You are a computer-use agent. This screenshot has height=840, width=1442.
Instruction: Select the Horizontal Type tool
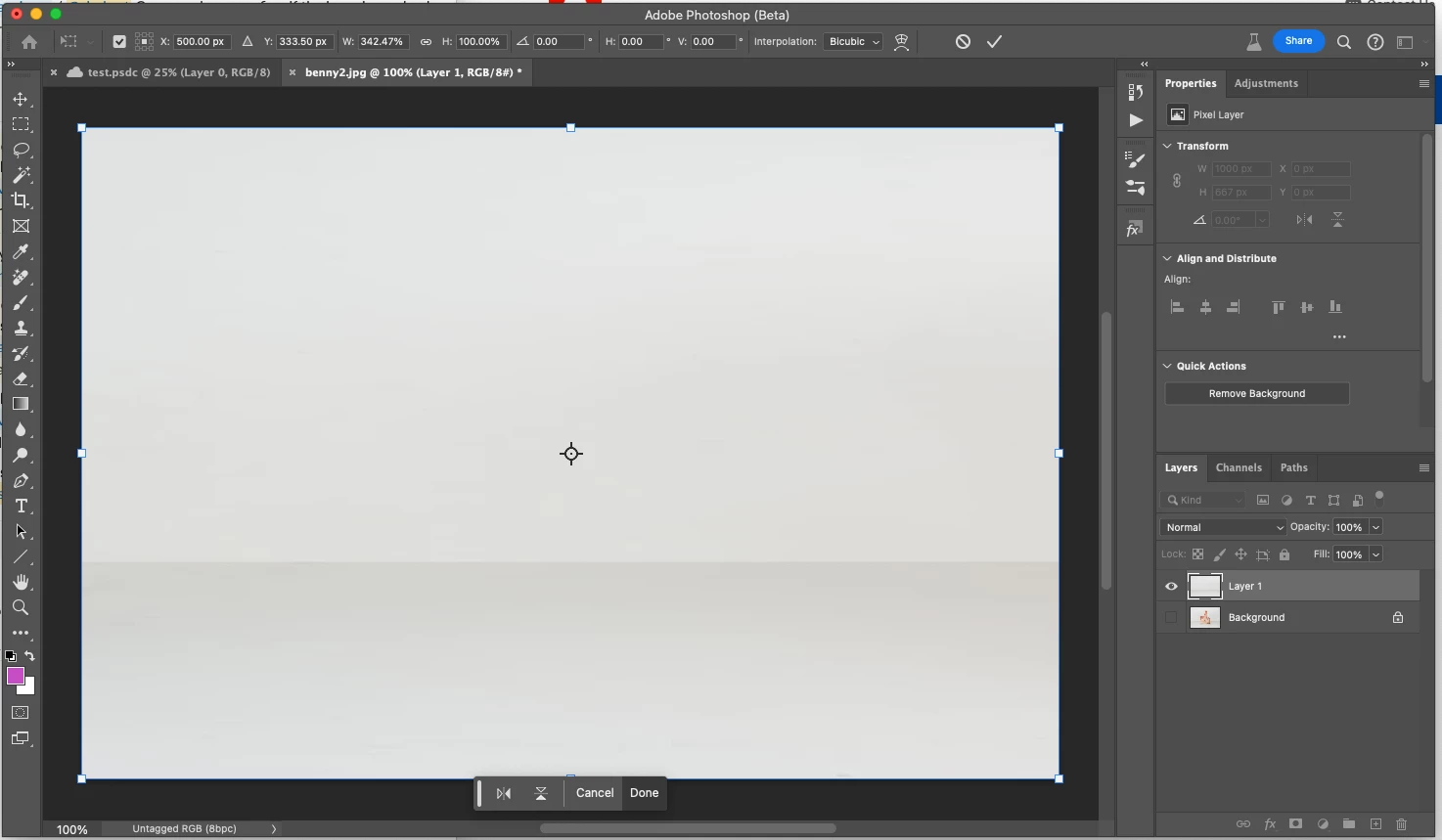[x=21, y=507]
